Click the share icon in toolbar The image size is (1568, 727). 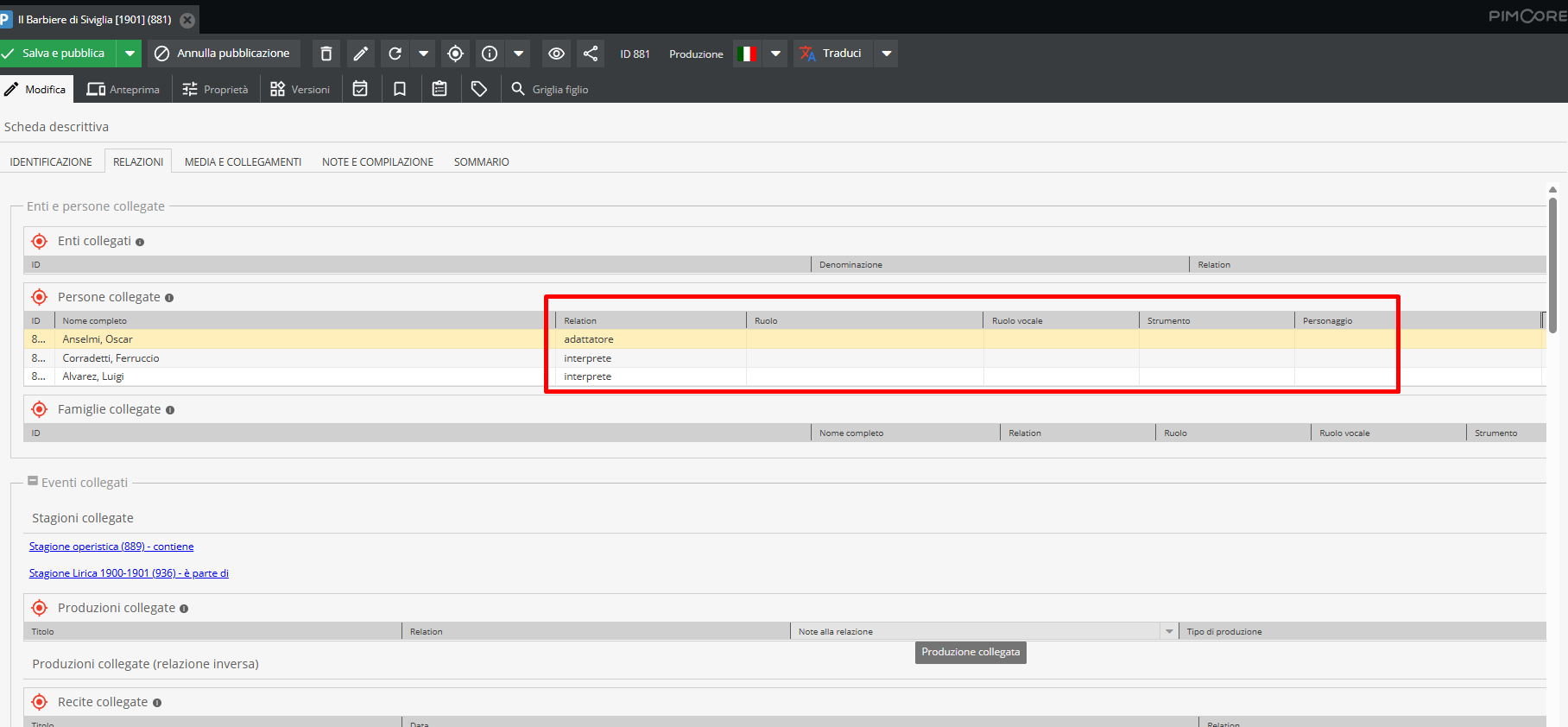pos(591,54)
